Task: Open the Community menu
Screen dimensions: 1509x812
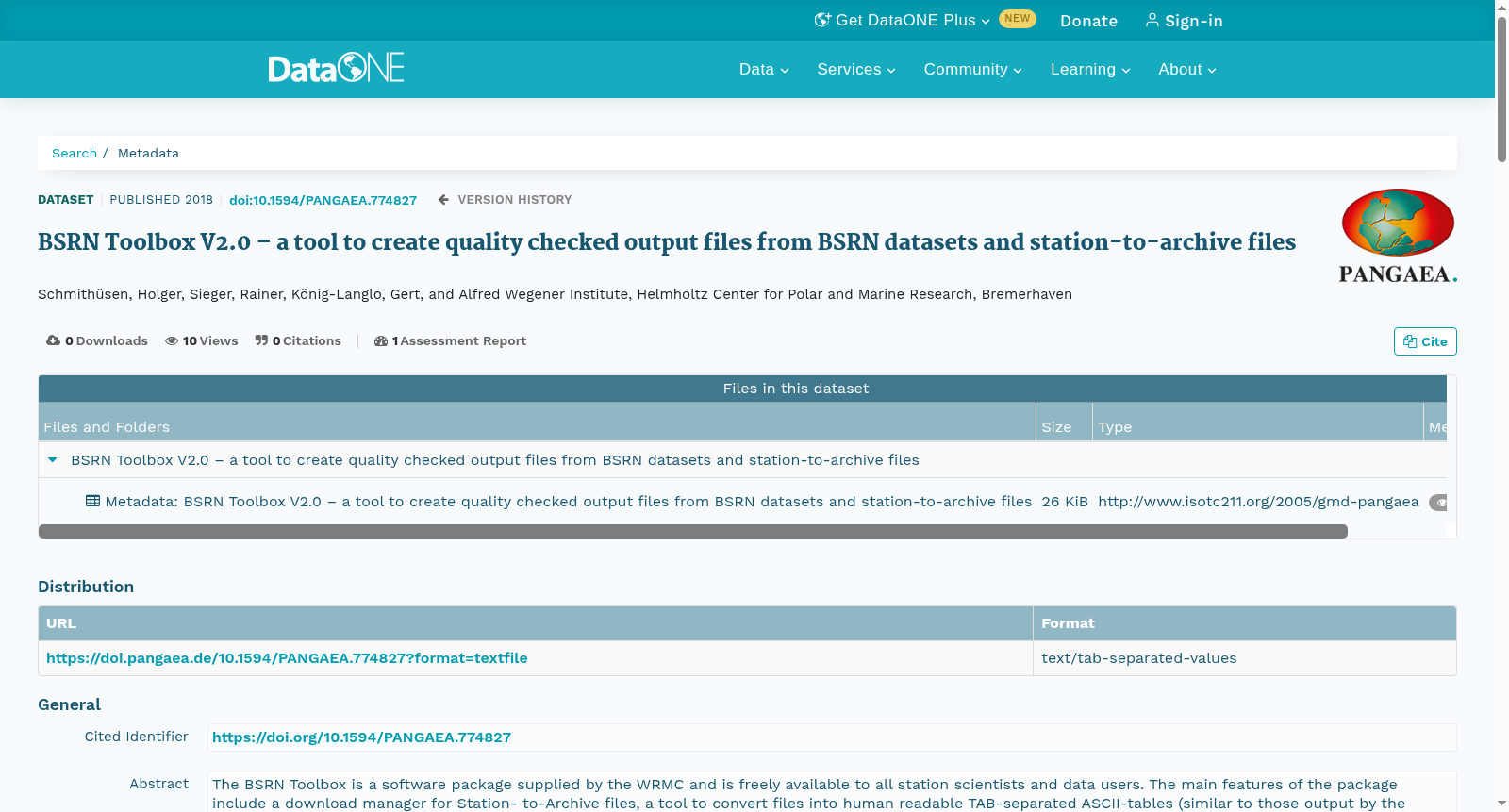Action: tap(972, 69)
